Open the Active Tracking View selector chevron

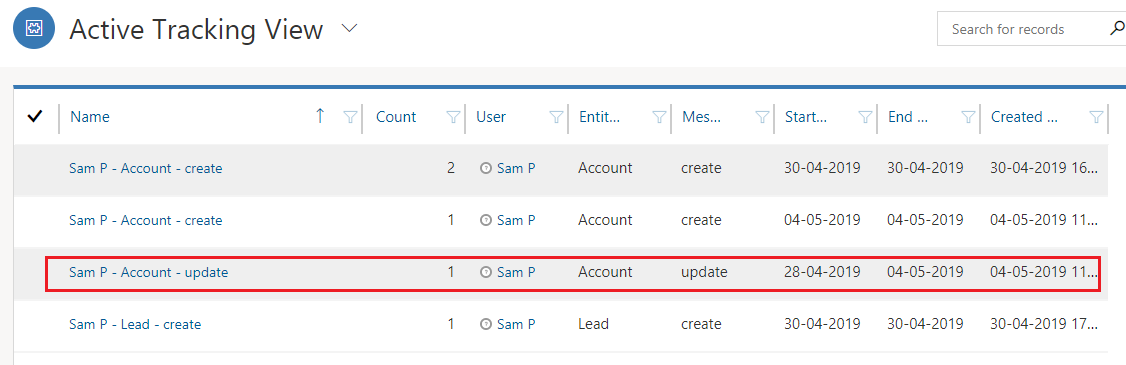click(x=350, y=29)
